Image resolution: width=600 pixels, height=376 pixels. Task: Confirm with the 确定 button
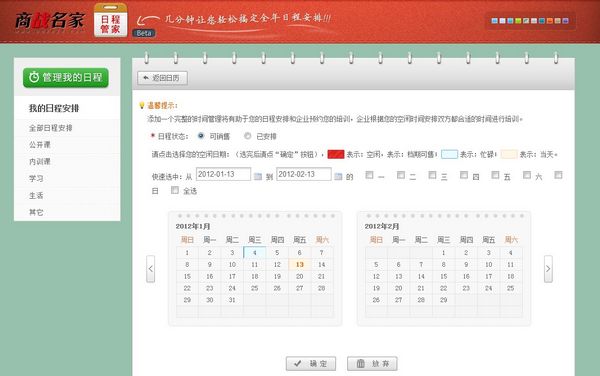click(x=311, y=363)
